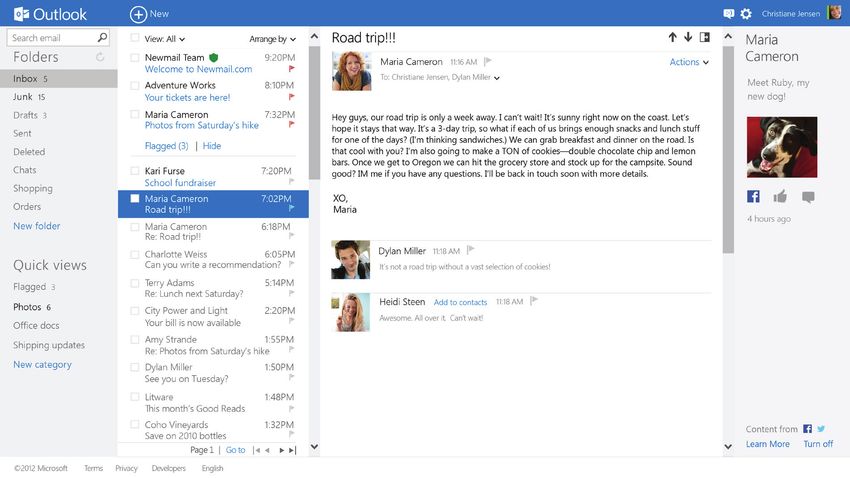Image resolution: width=850 pixels, height=478 pixels.
Task: Check the Terry Adams email checkbox
Action: 134,283
